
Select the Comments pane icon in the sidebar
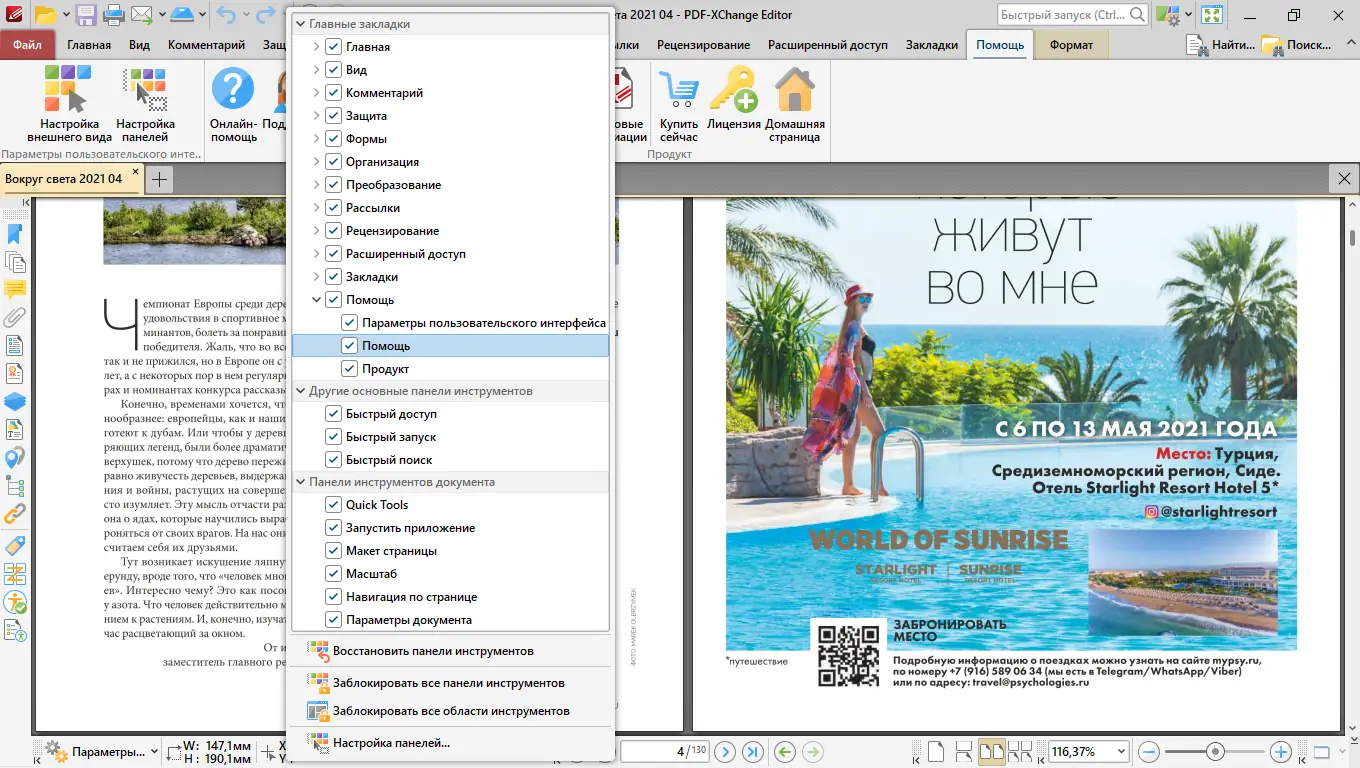(14, 290)
